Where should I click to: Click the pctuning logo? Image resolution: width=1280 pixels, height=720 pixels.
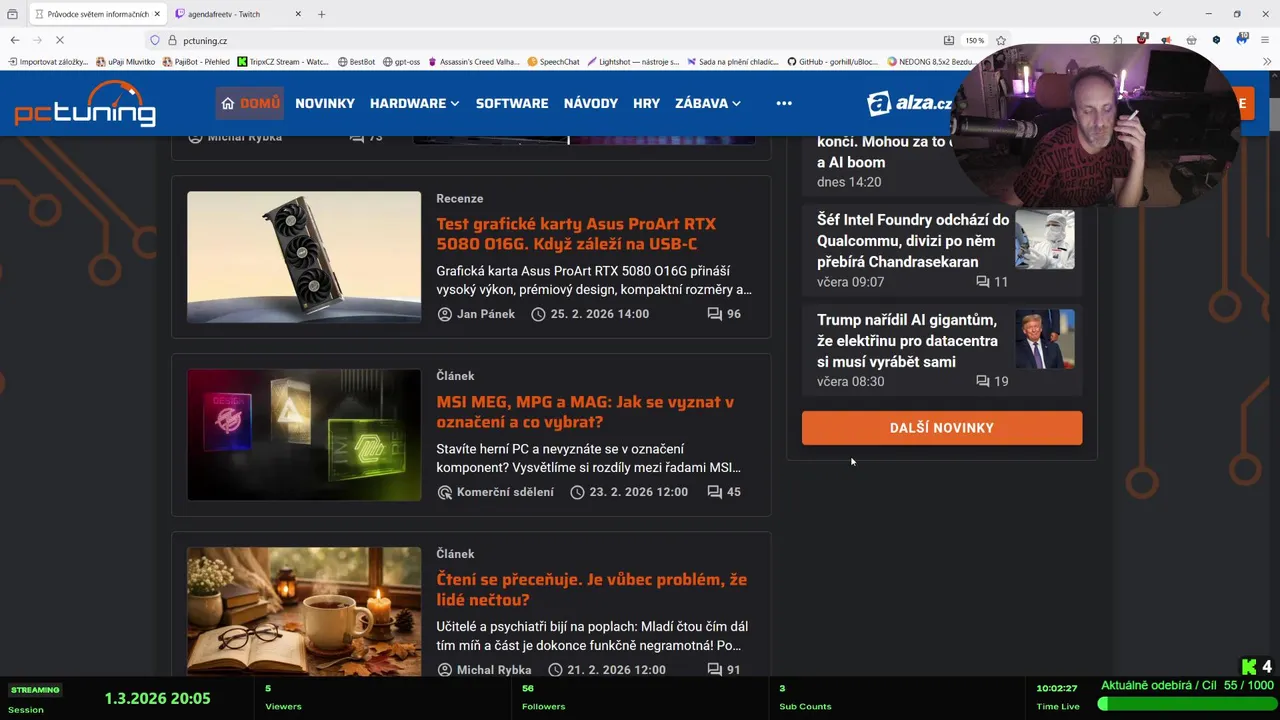click(x=85, y=103)
